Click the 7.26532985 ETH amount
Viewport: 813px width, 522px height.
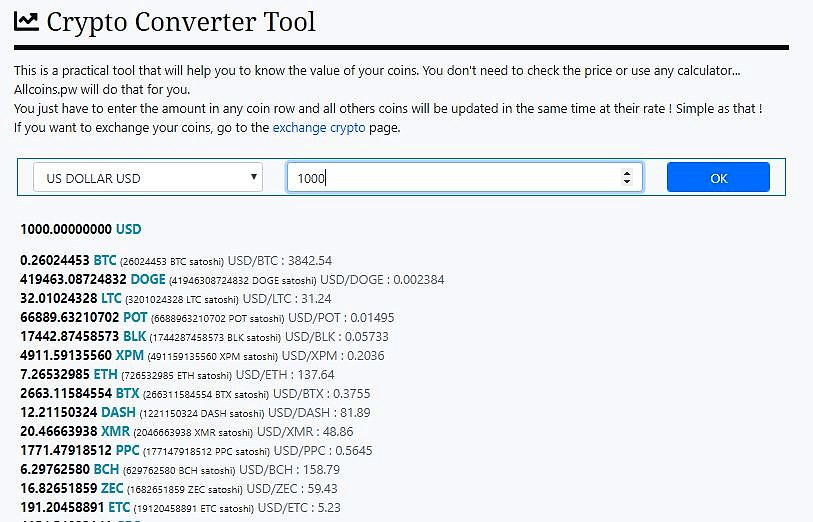(x=55, y=374)
